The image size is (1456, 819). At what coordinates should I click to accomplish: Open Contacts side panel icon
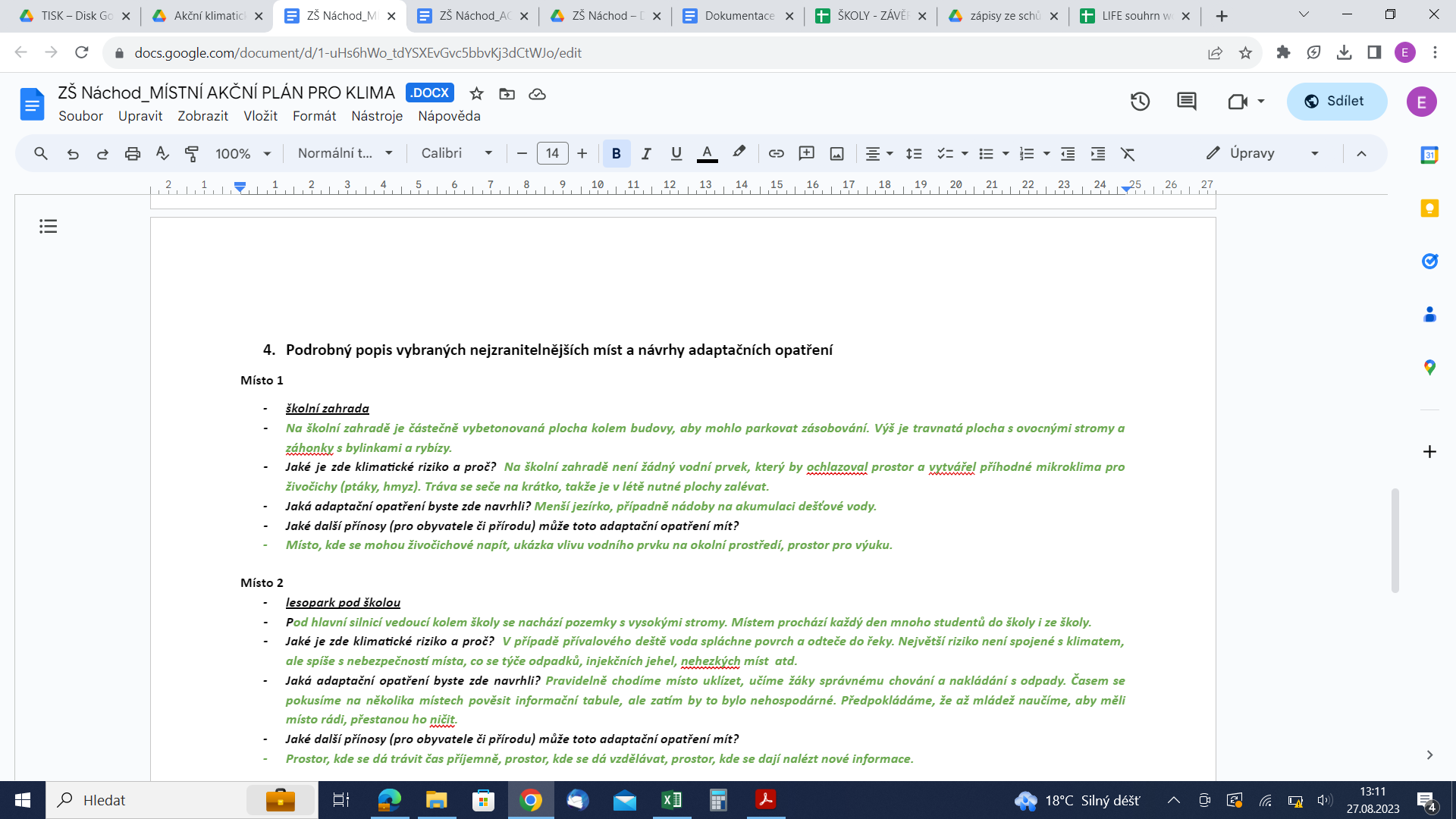1429,314
